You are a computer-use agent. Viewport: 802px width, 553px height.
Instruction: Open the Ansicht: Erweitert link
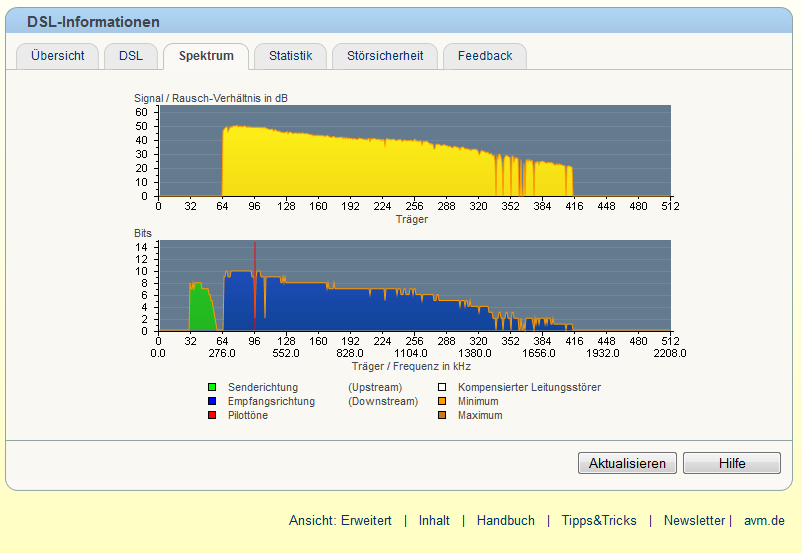click(x=340, y=520)
